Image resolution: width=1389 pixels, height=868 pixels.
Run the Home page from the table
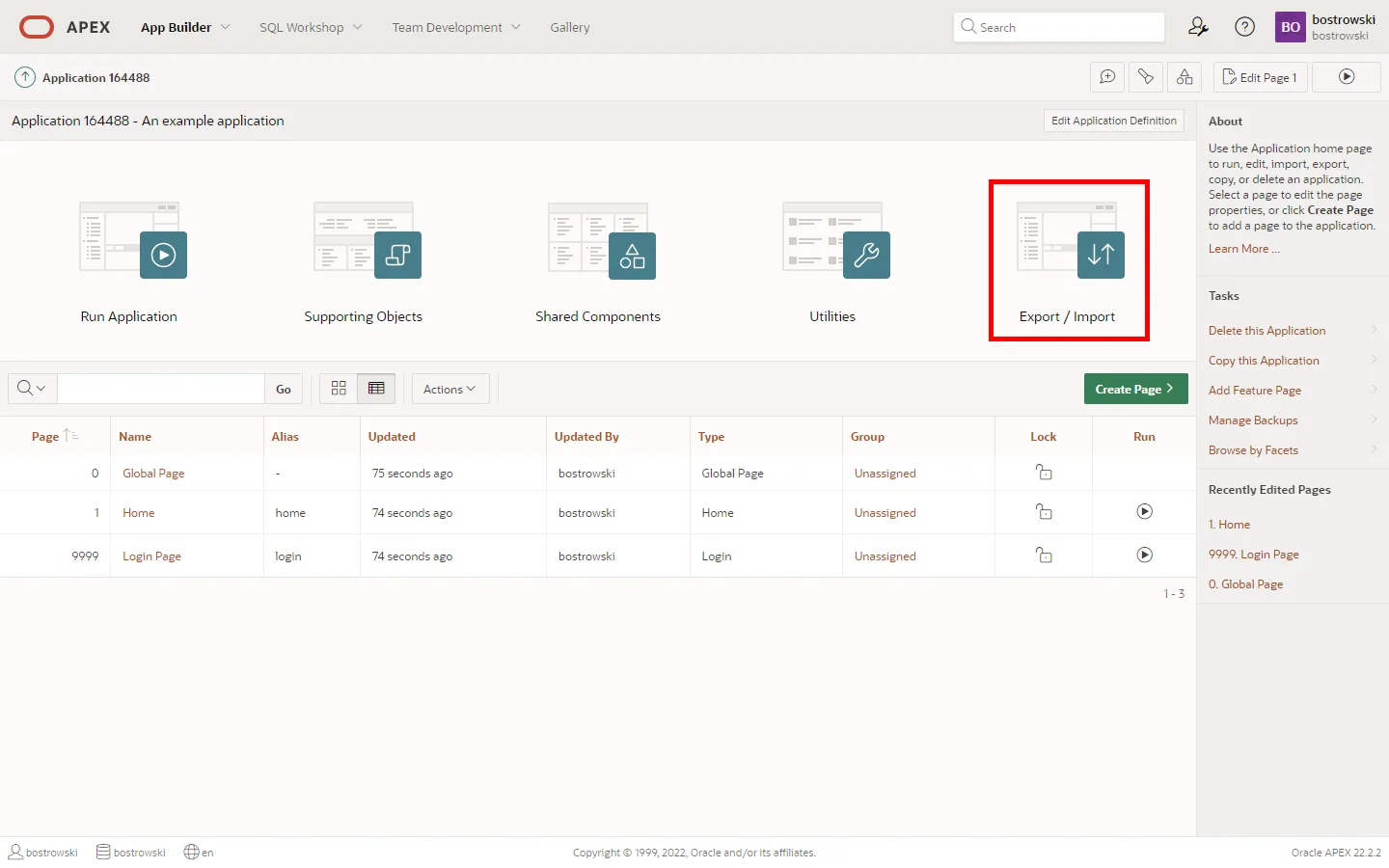[x=1144, y=512]
